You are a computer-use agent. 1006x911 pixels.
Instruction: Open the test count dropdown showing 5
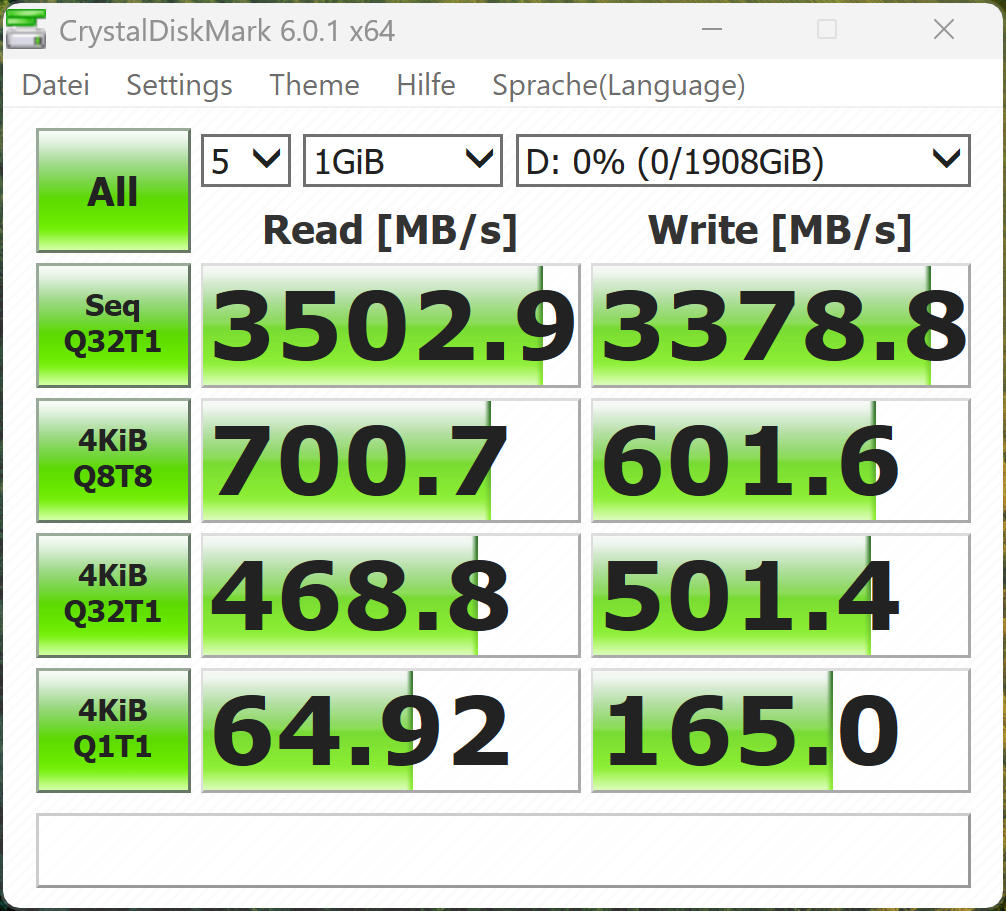pos(246,161)
